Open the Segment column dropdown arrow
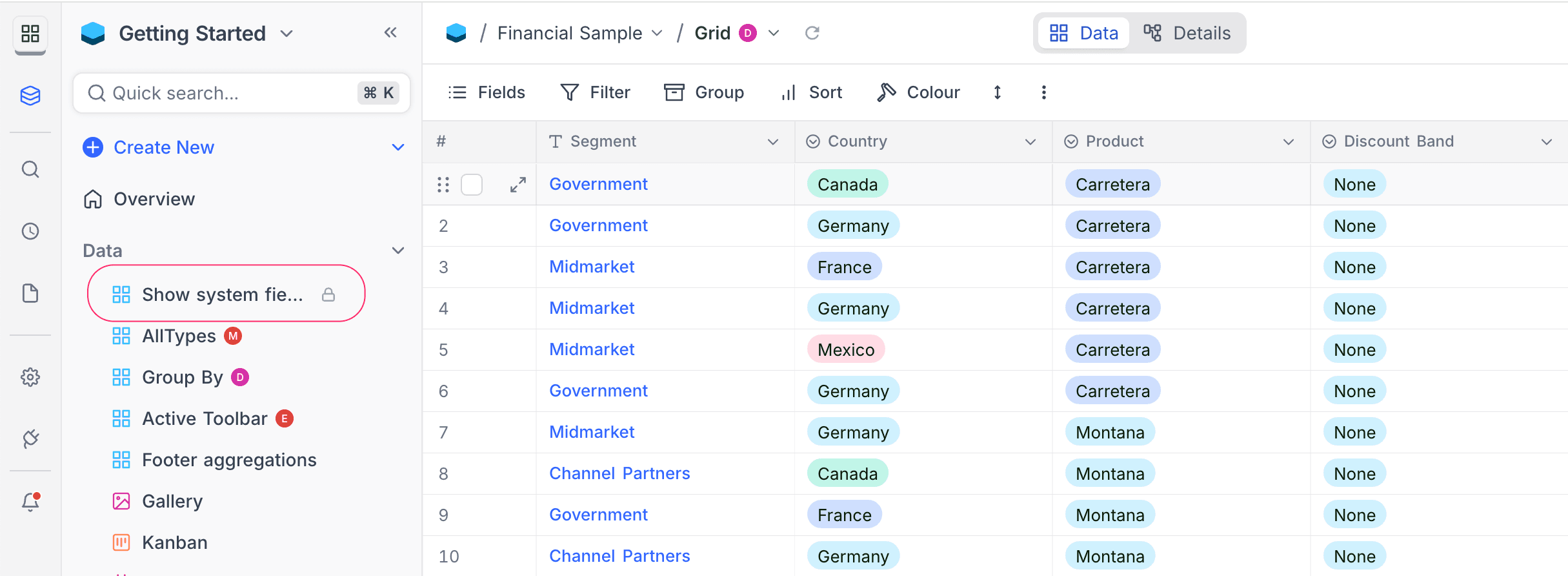 [x=773, y=142]
